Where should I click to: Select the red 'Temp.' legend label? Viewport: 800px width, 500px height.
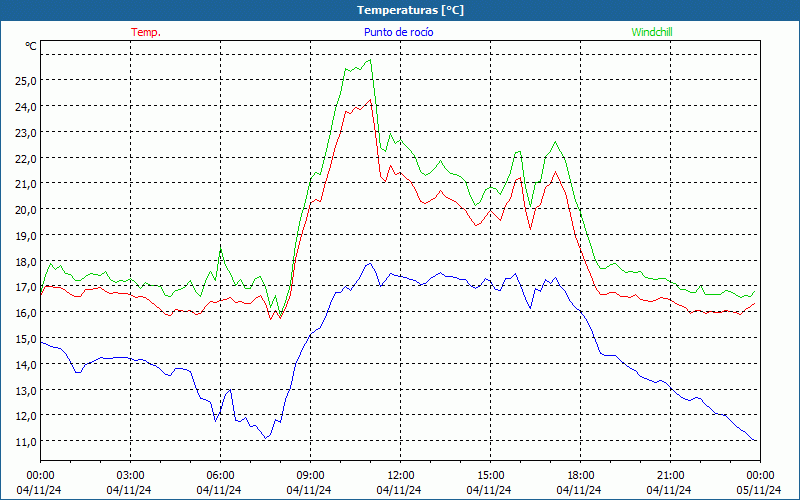(146, 32)
